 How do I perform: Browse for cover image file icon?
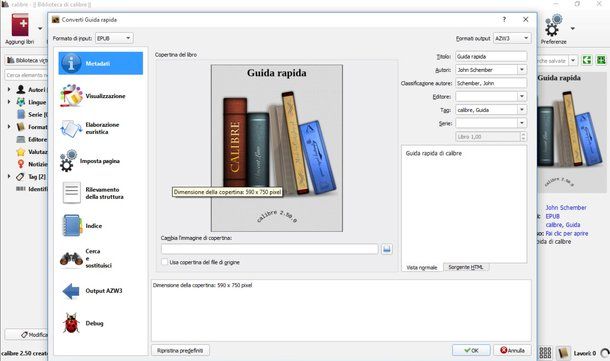pyautogui.click(x=387, y=249)
